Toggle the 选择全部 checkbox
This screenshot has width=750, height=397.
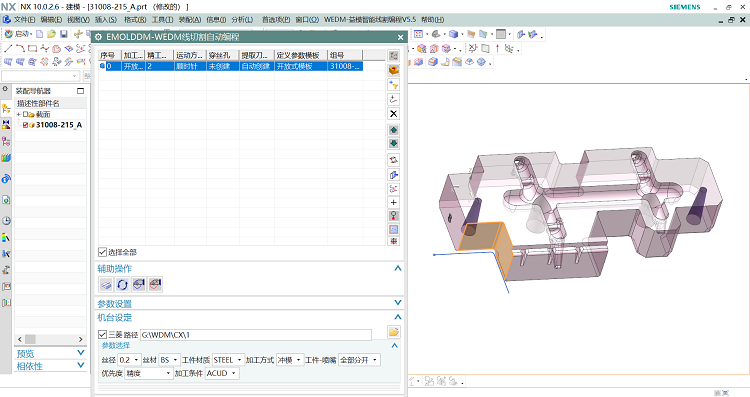coord(102,252)
